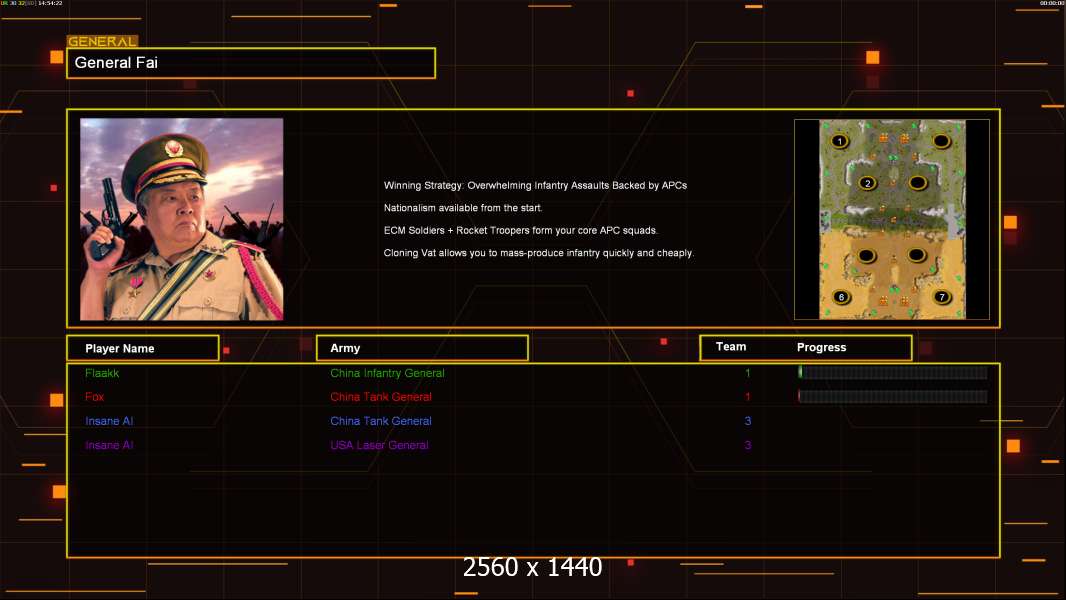The width and height of the screenshot is (1066, 600).
Task: Click the red China Tank General army entry
Action: pos(381,397)
